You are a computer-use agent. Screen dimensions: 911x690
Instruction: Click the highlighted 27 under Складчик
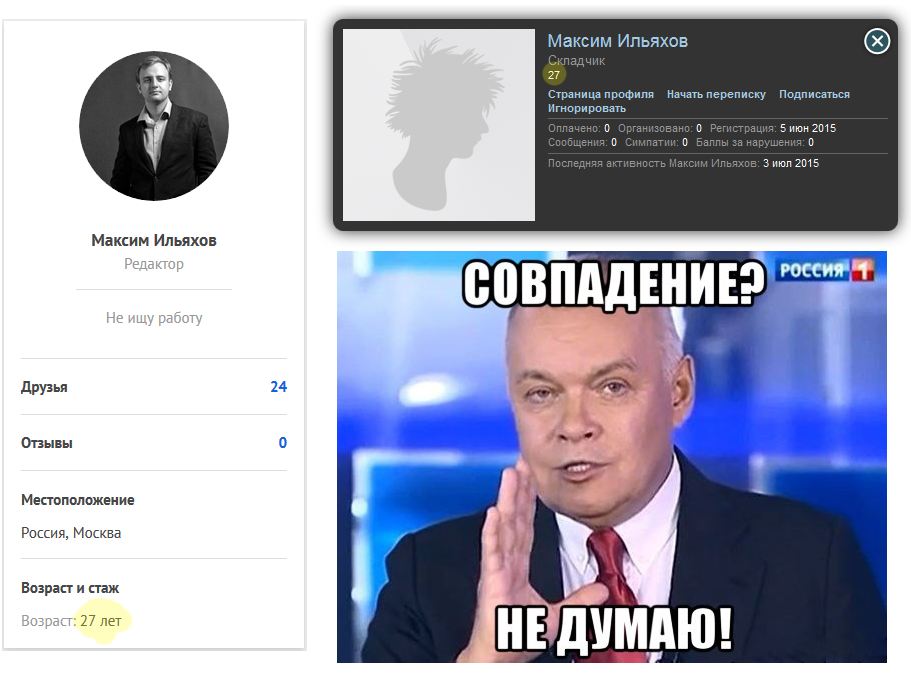554,75
